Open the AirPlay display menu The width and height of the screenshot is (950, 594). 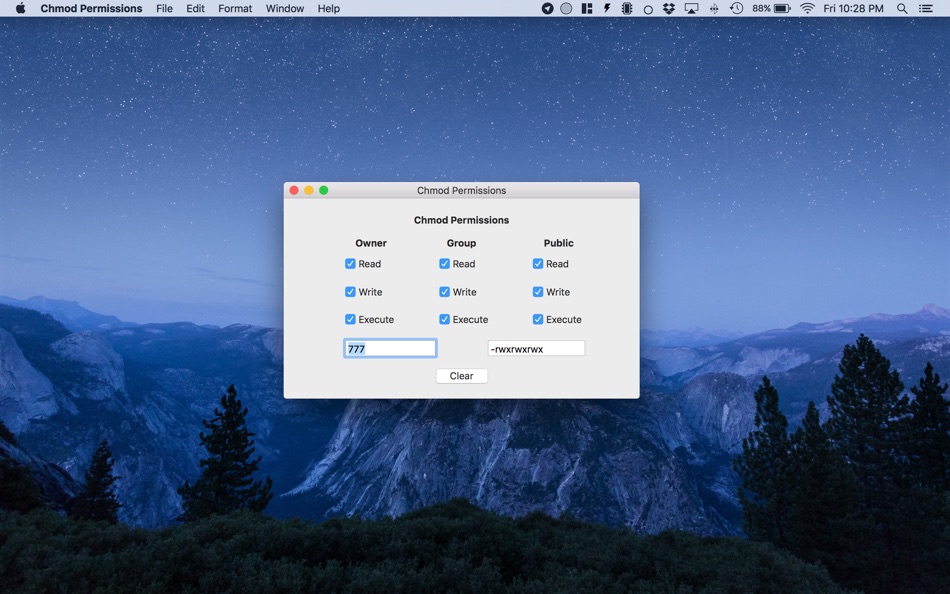coord(691,9)
